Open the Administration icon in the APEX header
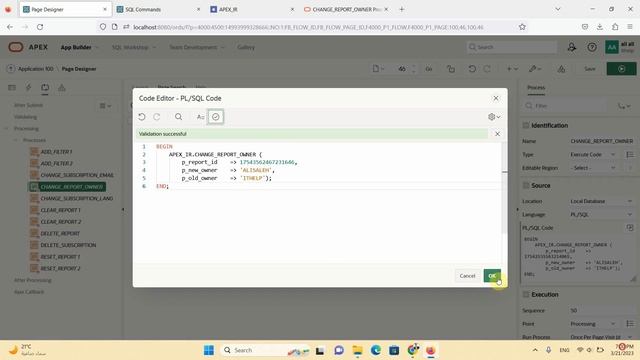 pyautogui.click(x=571, y=47)
